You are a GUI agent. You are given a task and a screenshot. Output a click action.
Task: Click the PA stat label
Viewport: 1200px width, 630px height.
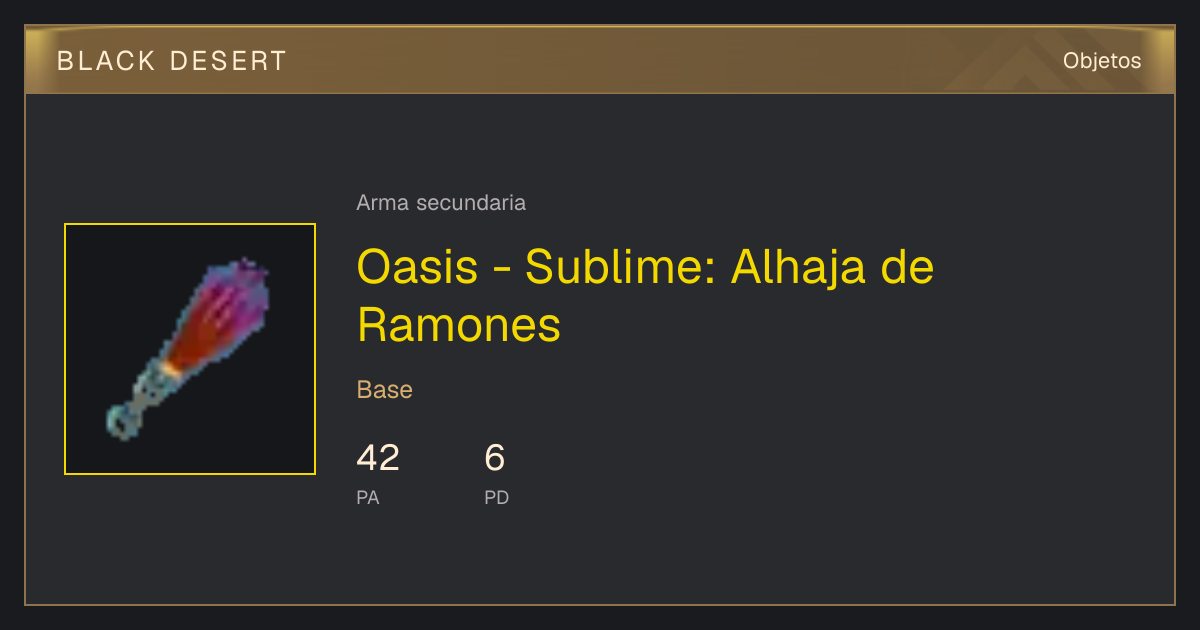[x=368, y=497]
